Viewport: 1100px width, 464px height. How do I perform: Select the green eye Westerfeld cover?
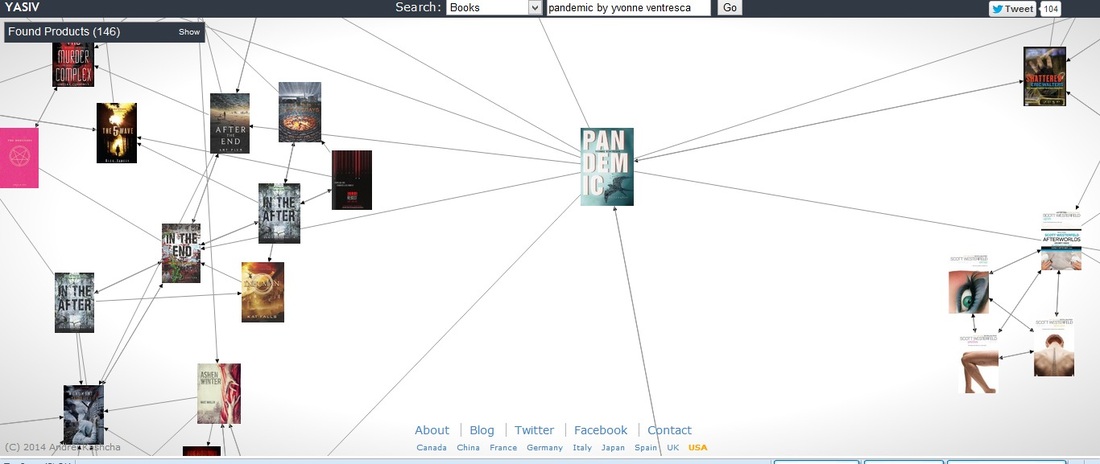[969, 284]
